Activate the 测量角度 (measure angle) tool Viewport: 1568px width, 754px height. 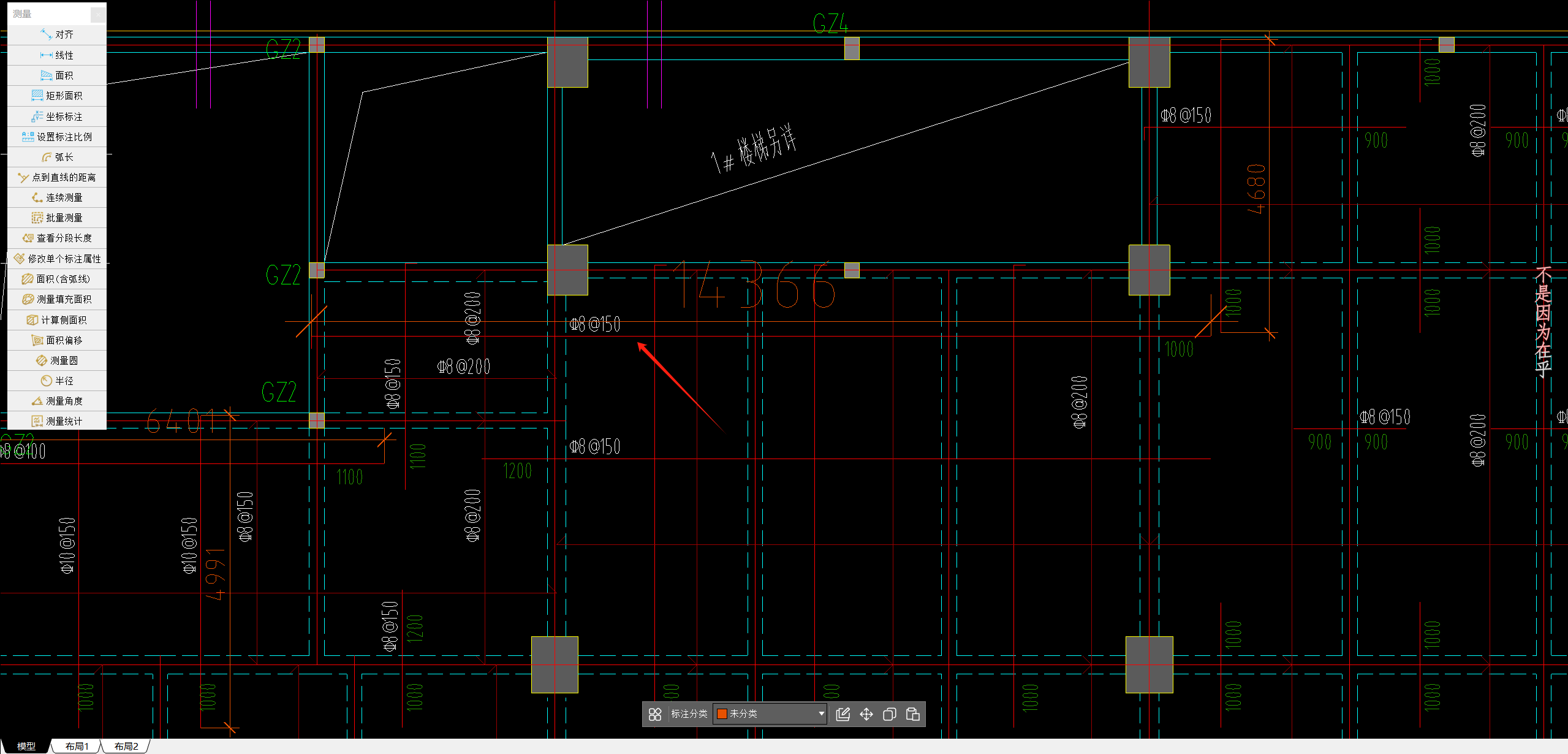[57, 401]
